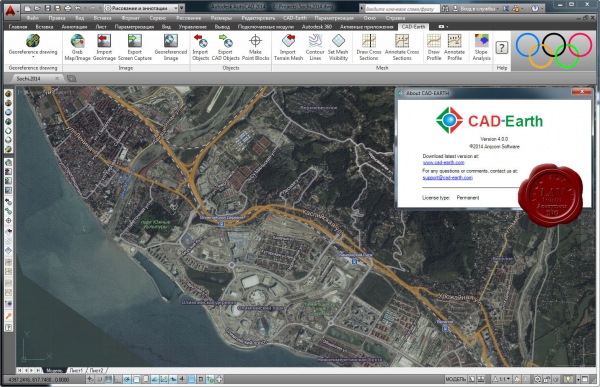The image size is (600, 387).
Task: Click the first-layout navigation arrow
Action: (19, 371)
